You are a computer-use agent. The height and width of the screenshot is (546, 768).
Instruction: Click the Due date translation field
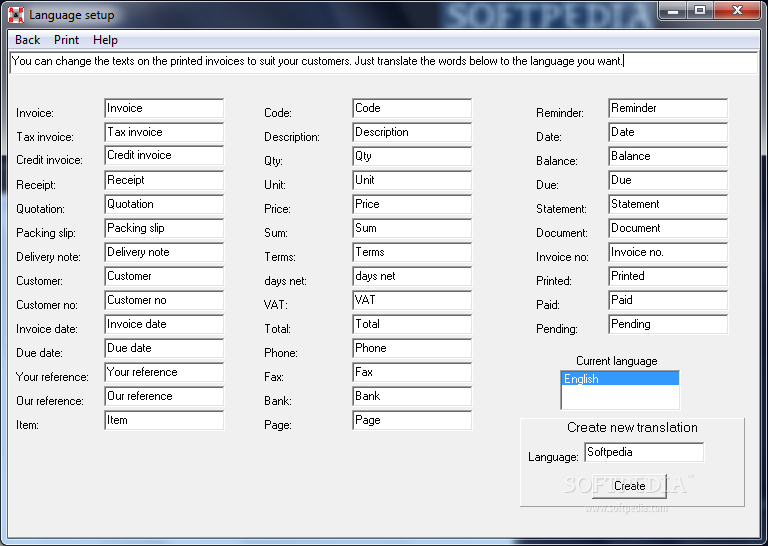tap(164, 348)
